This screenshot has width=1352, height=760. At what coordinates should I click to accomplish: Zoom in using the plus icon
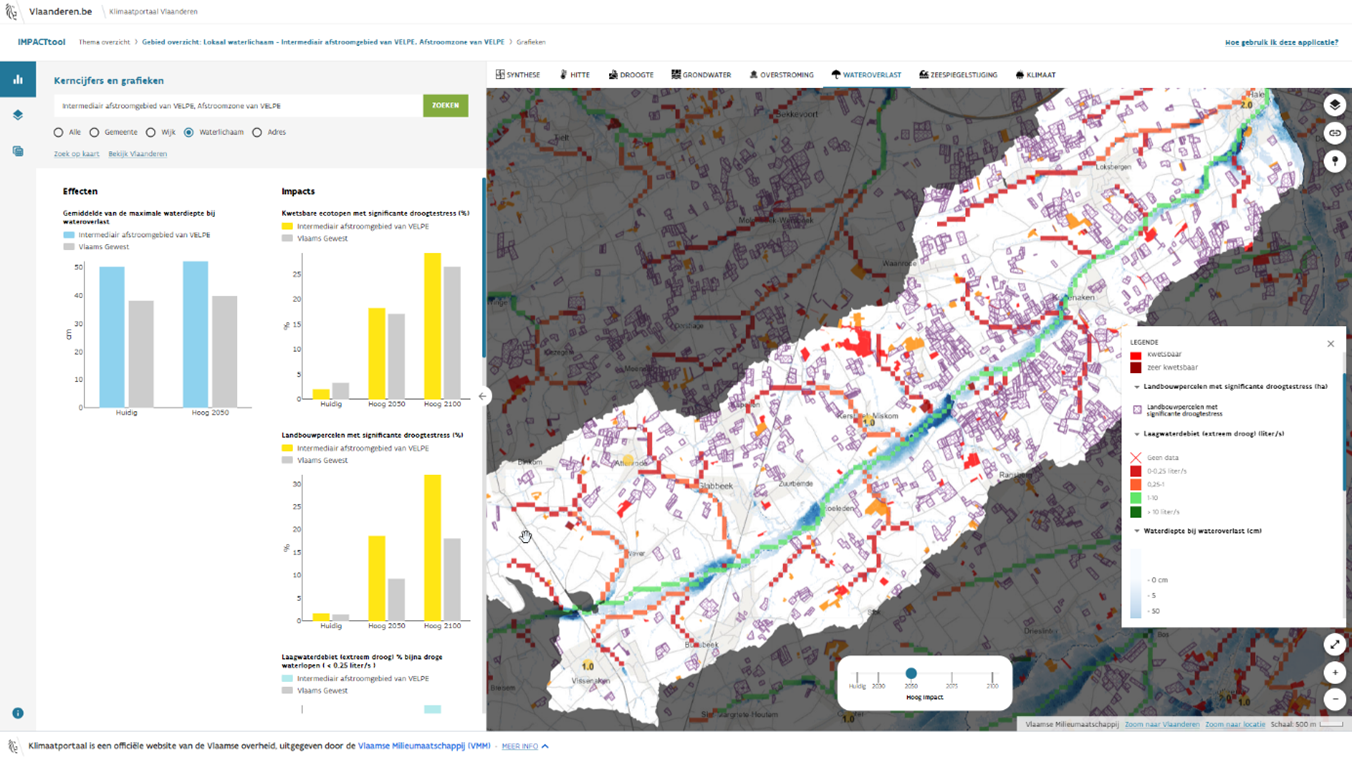(x=1335, y=673)
